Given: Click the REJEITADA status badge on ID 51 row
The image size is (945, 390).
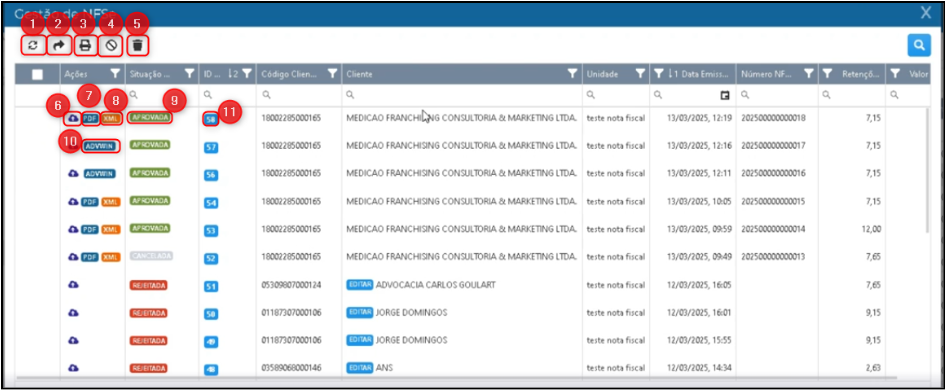Looking at the screenshot, I should pyautogui.click(x=148, y=285).
